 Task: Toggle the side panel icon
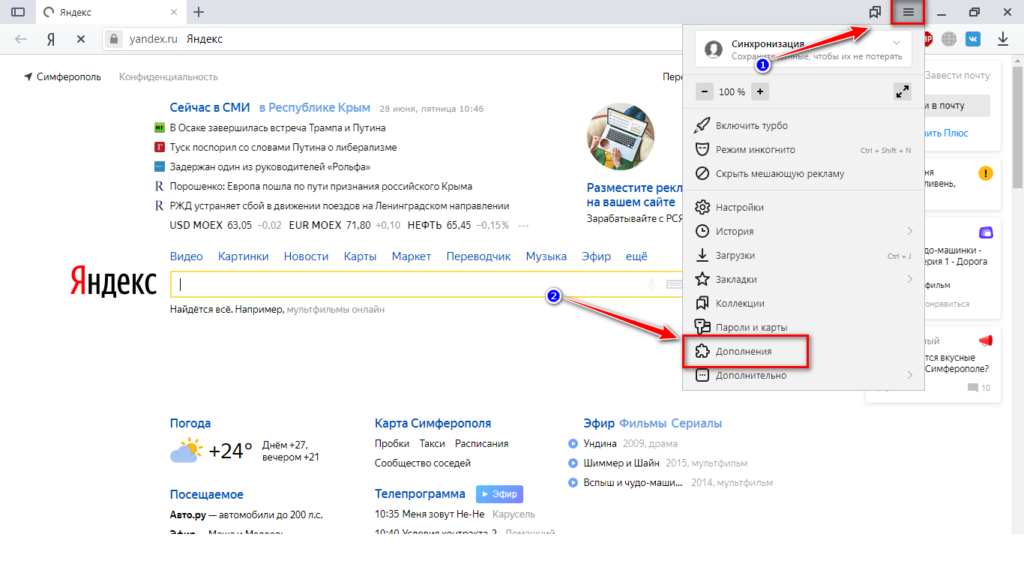[18, 12]
